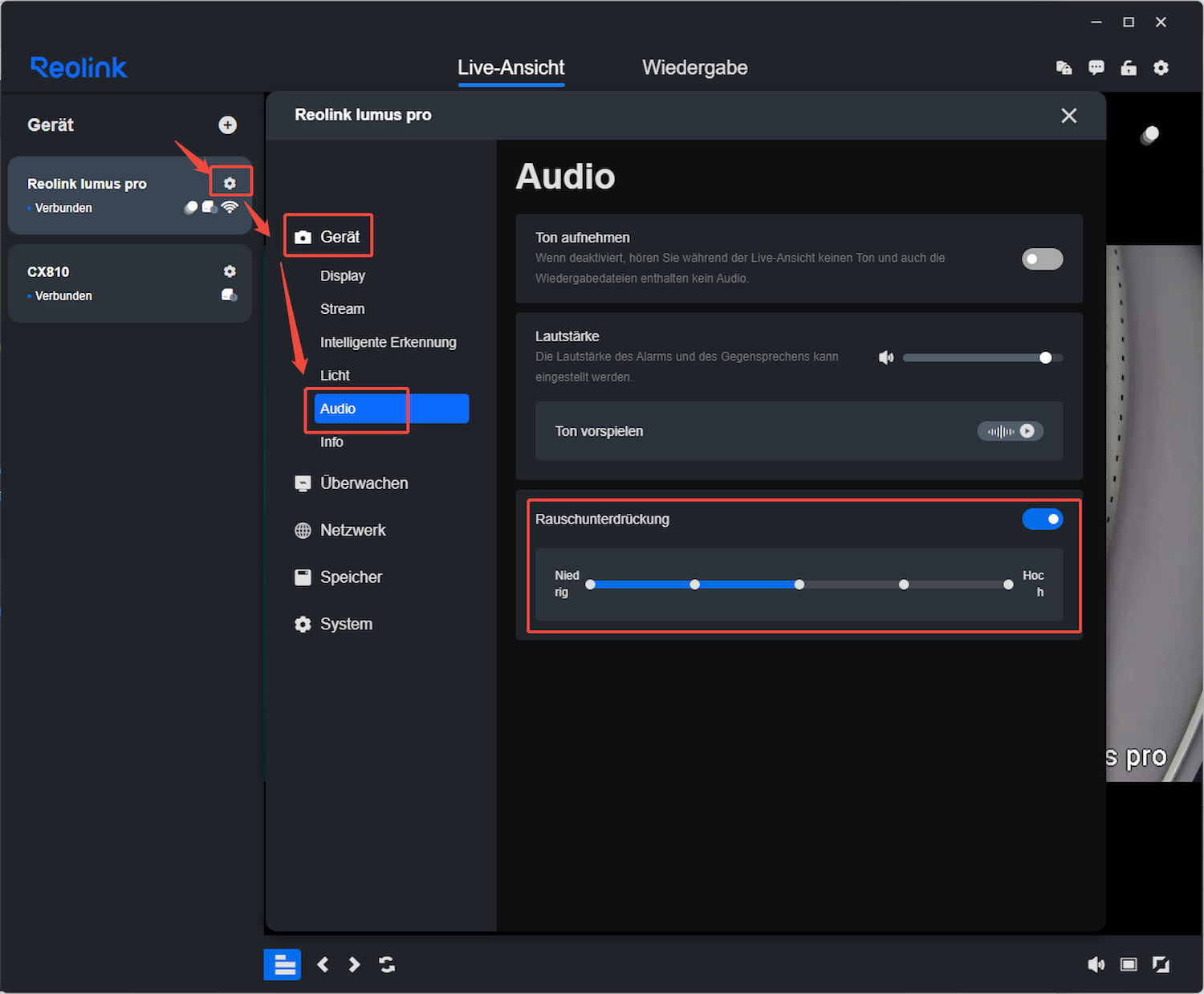The width and height of the screenshot is (1204, 994).
Task: Open the language/translation icon in top bar
Action: coord(1064,67)
